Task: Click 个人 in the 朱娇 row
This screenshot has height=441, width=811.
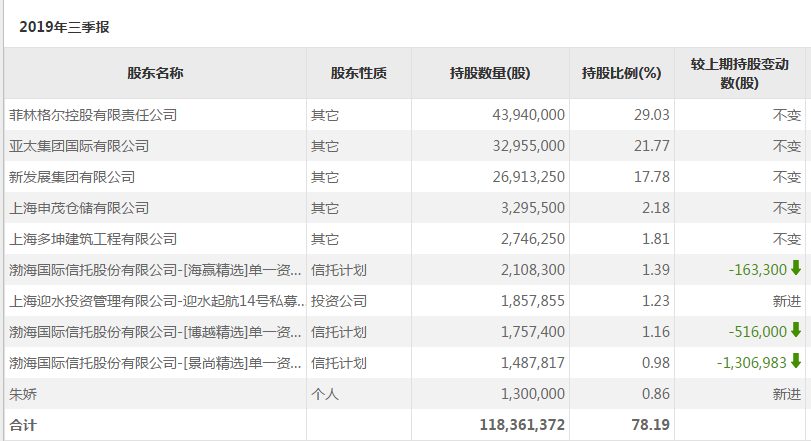Action: [325, 394]
